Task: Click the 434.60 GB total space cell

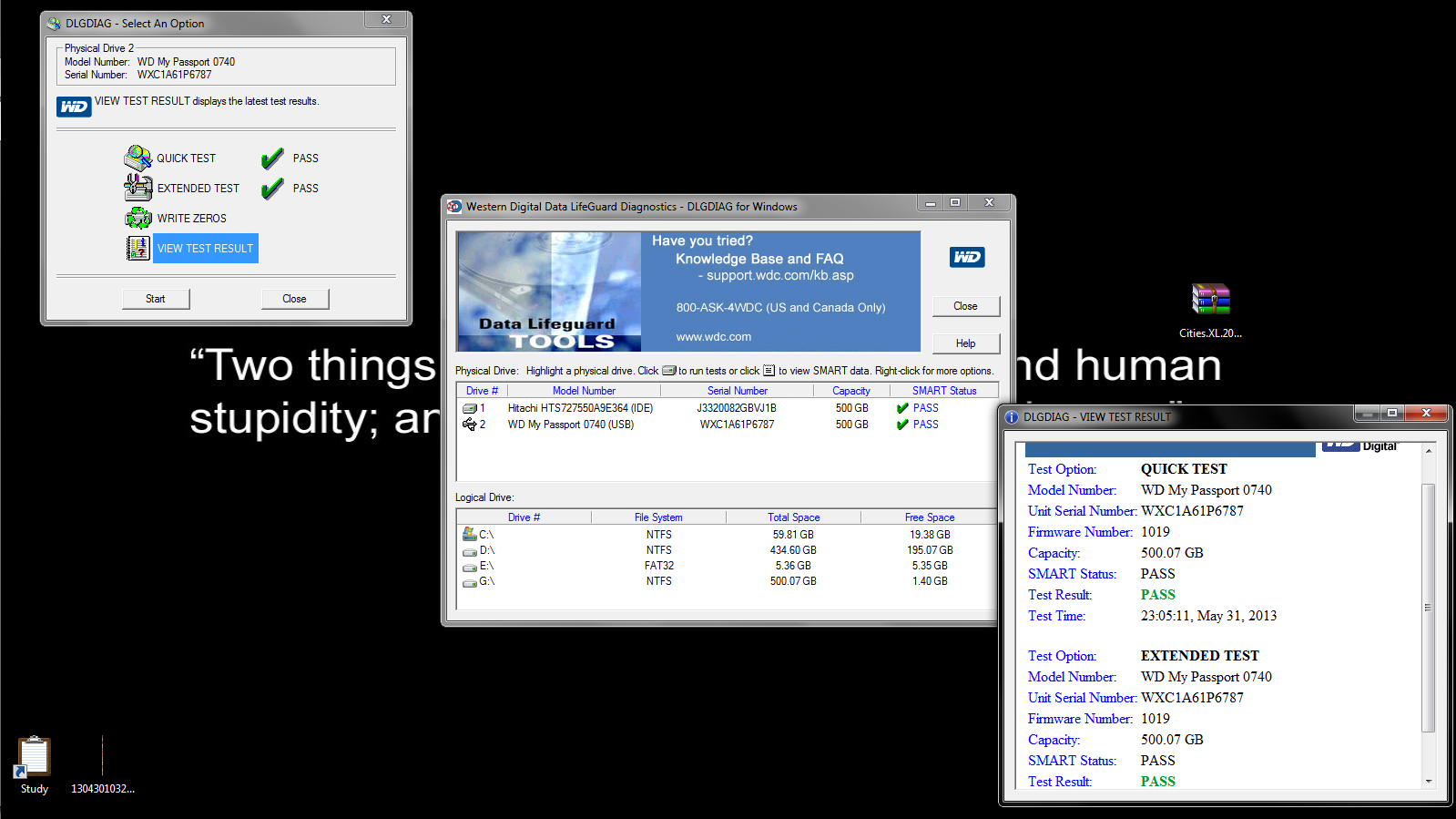Action: [793, 550]
